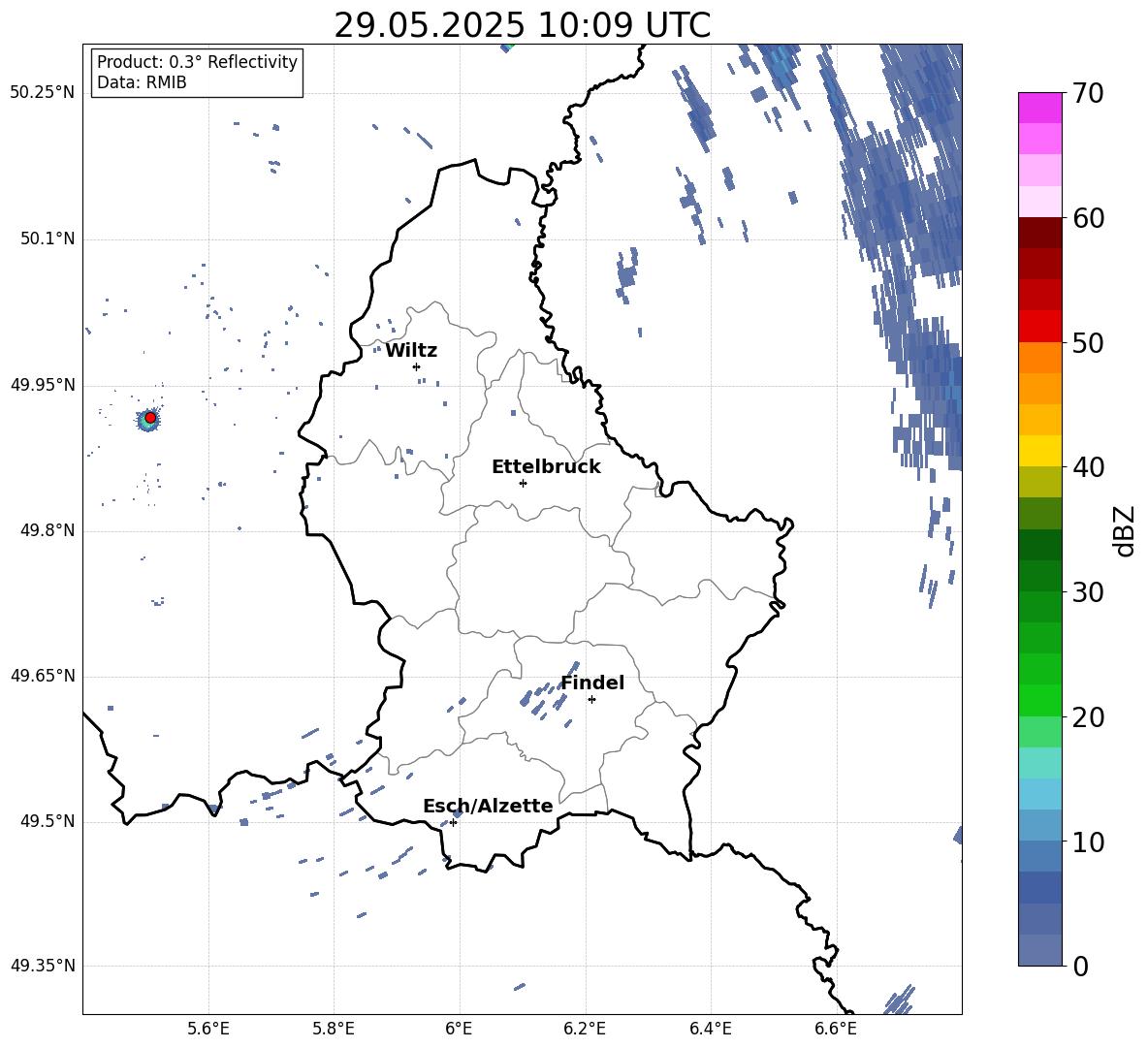Click the "Product: 0.3° Reflectivity" label
The width and height of the screenshot is (1148, 1048).
pyautogui.click(x=197, y=62)
